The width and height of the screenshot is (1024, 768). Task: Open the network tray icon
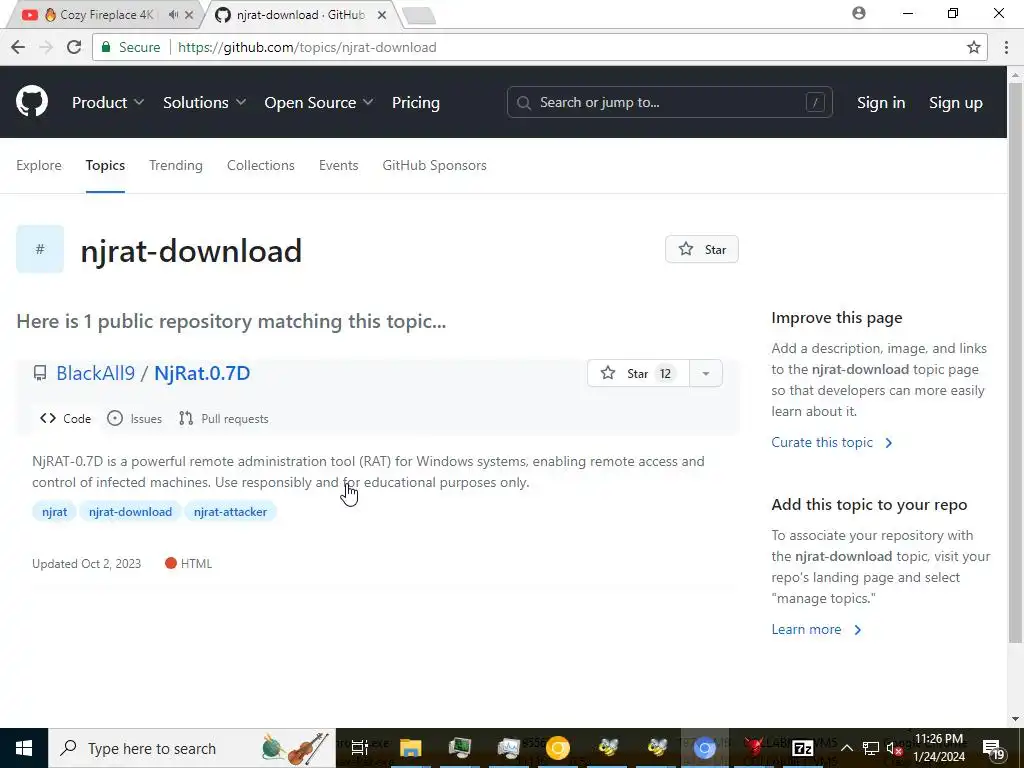871,748
